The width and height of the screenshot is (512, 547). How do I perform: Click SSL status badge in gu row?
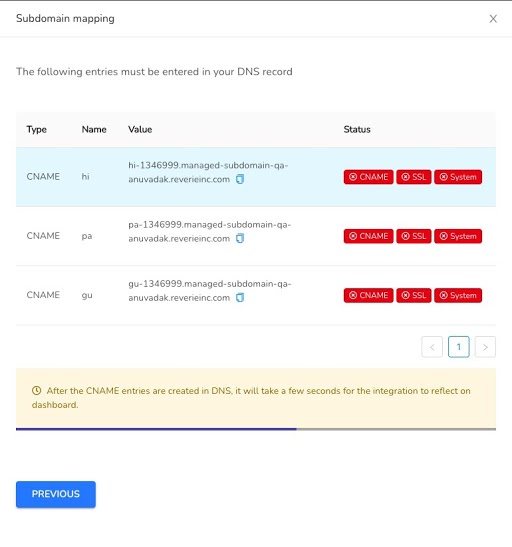[x=414, y=295]
